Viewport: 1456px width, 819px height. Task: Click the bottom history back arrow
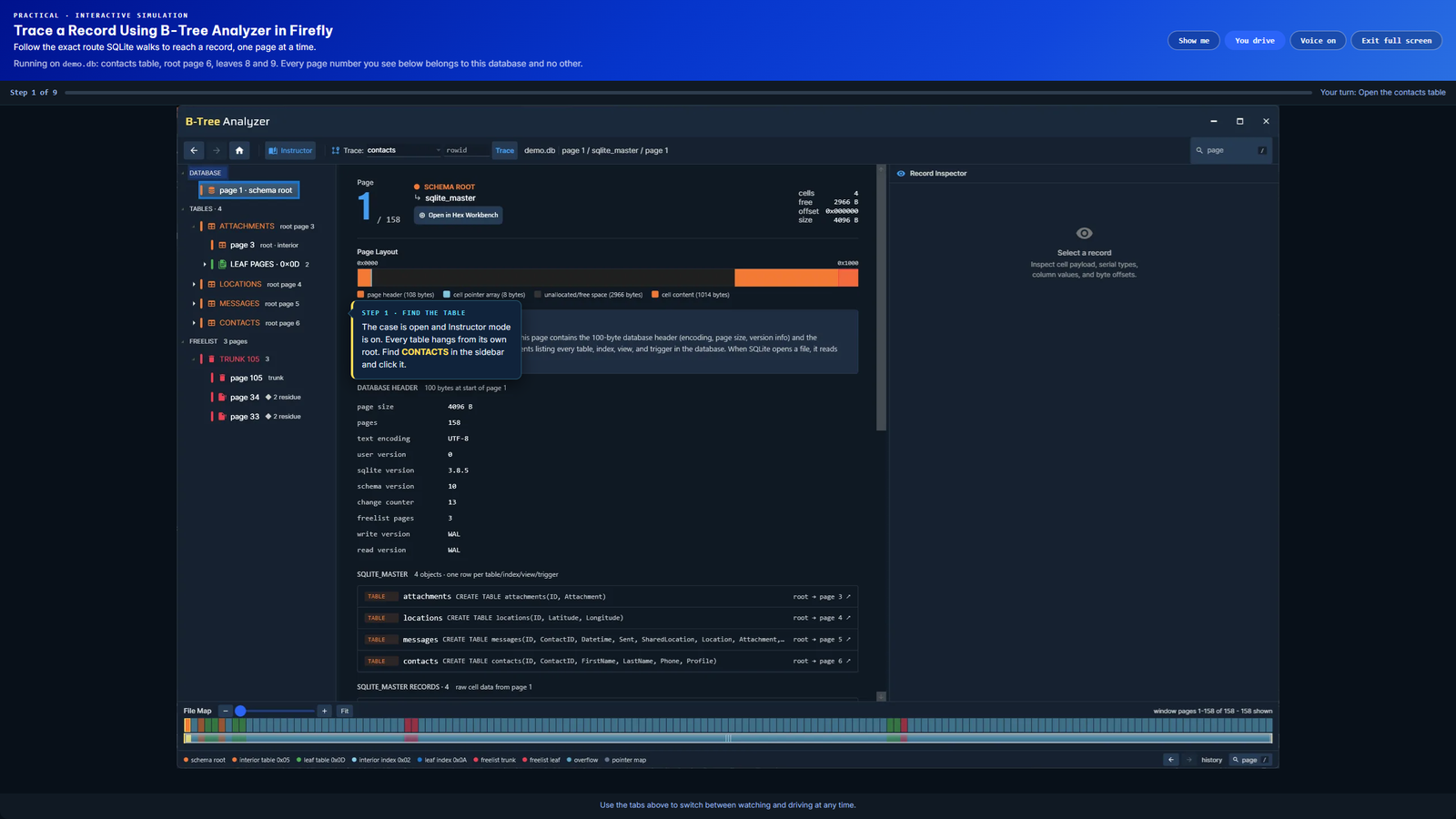click(1171, 760)
